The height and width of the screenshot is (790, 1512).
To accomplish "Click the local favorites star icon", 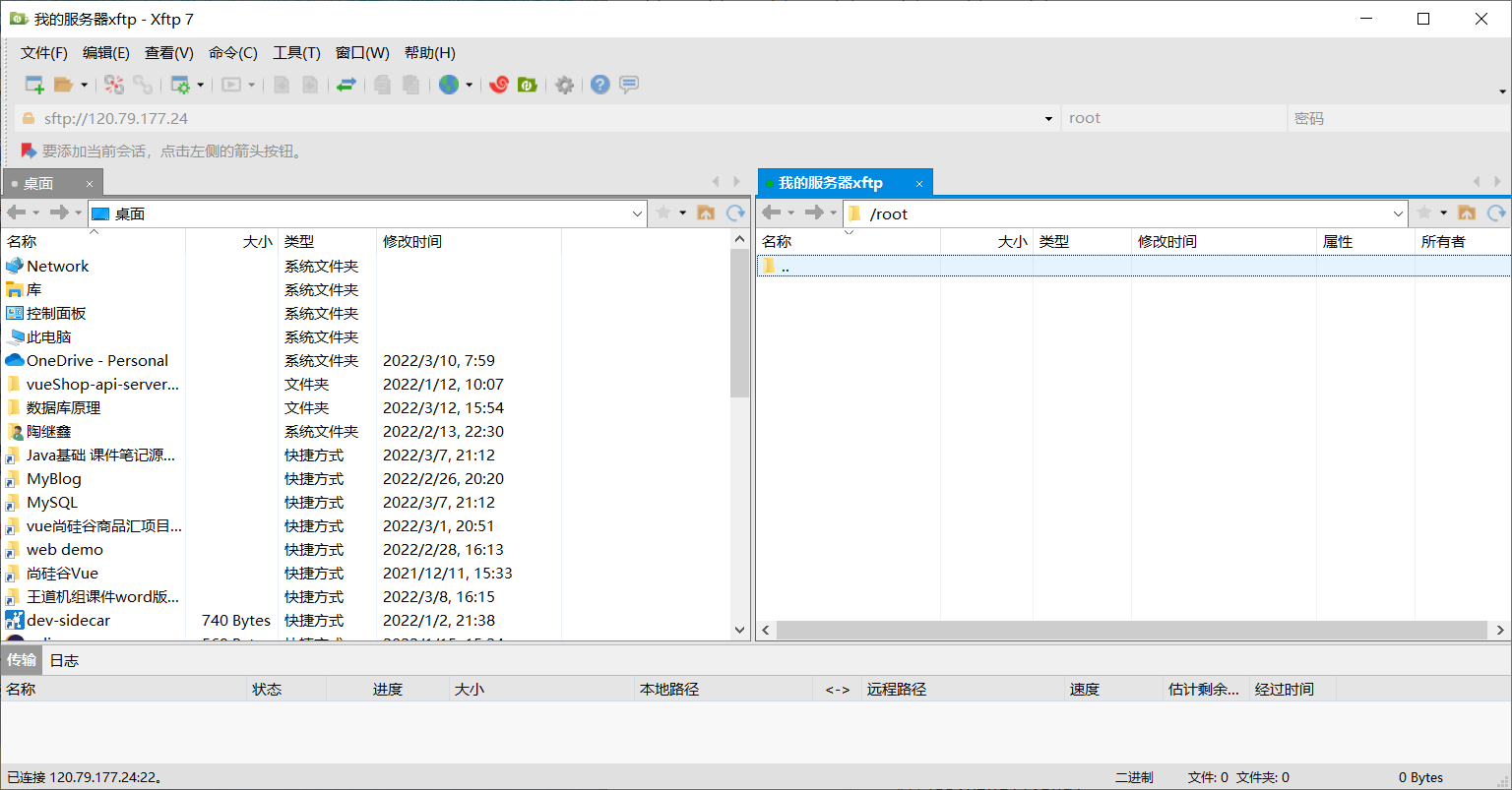I will [x=663, y=213].
